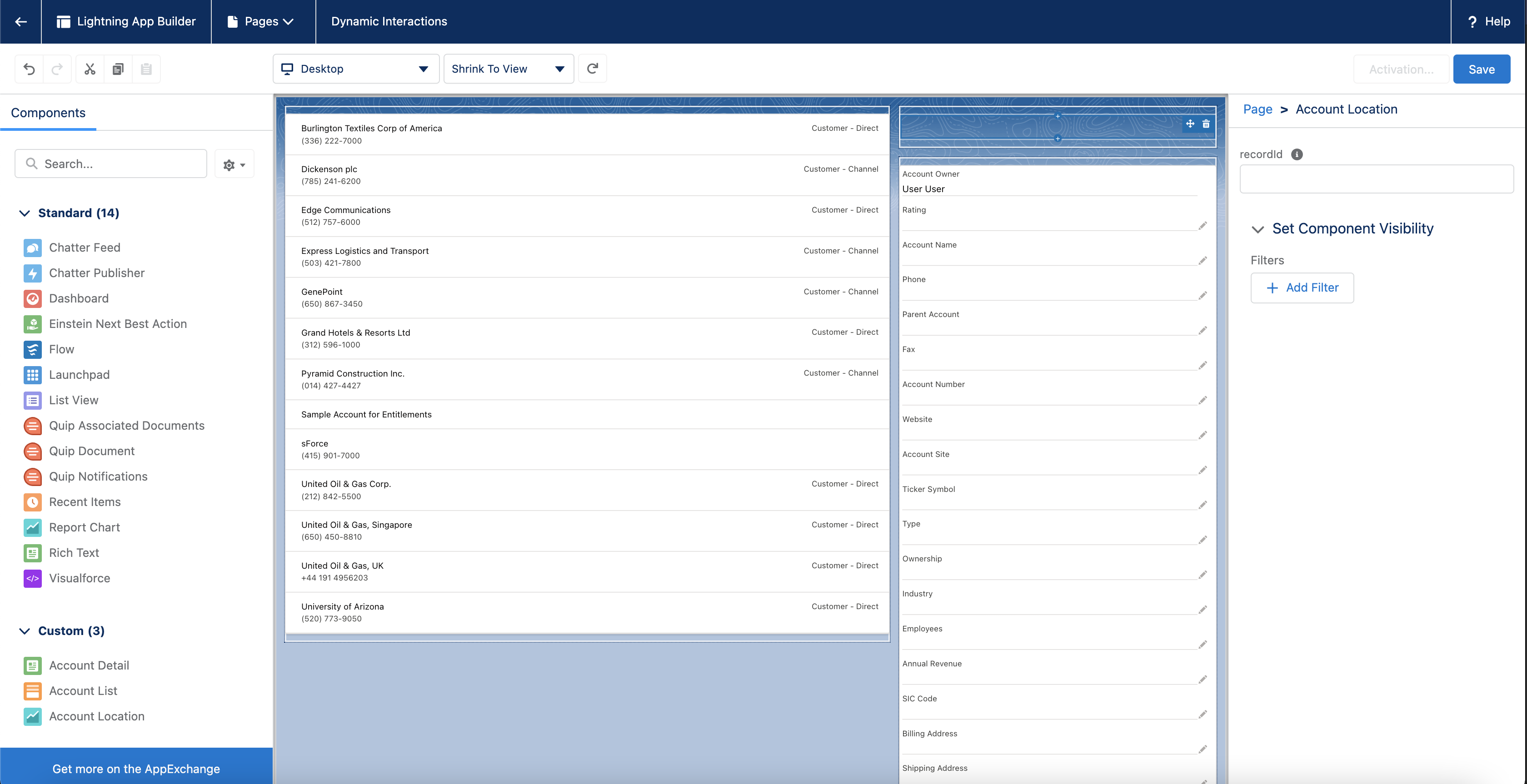Screen dimensions: 1527x784
Task: Click Sample Account for Entitlements row
Action: 587,415
